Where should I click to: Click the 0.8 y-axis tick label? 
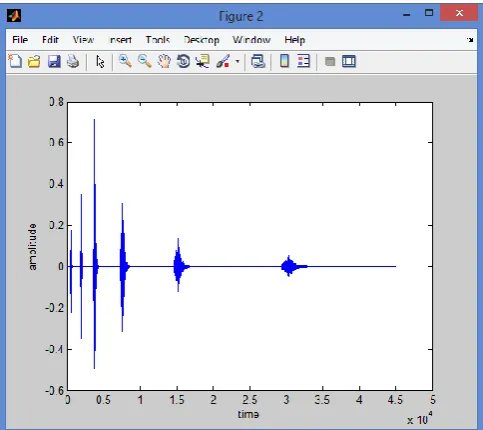(x=57, y=102)
